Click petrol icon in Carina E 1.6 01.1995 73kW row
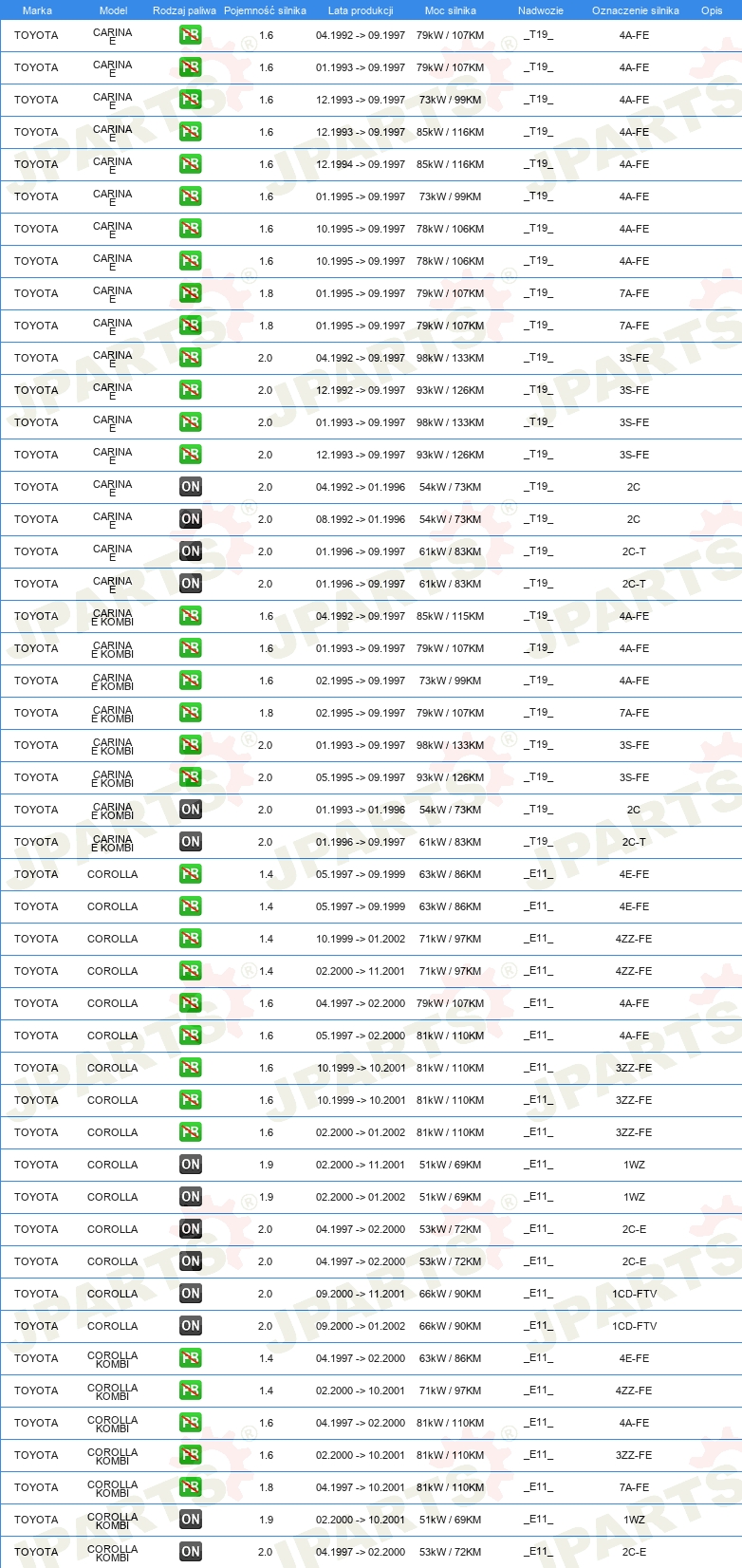The width and height of the screenshot is (742, 1568). click(x=191, y=196)
